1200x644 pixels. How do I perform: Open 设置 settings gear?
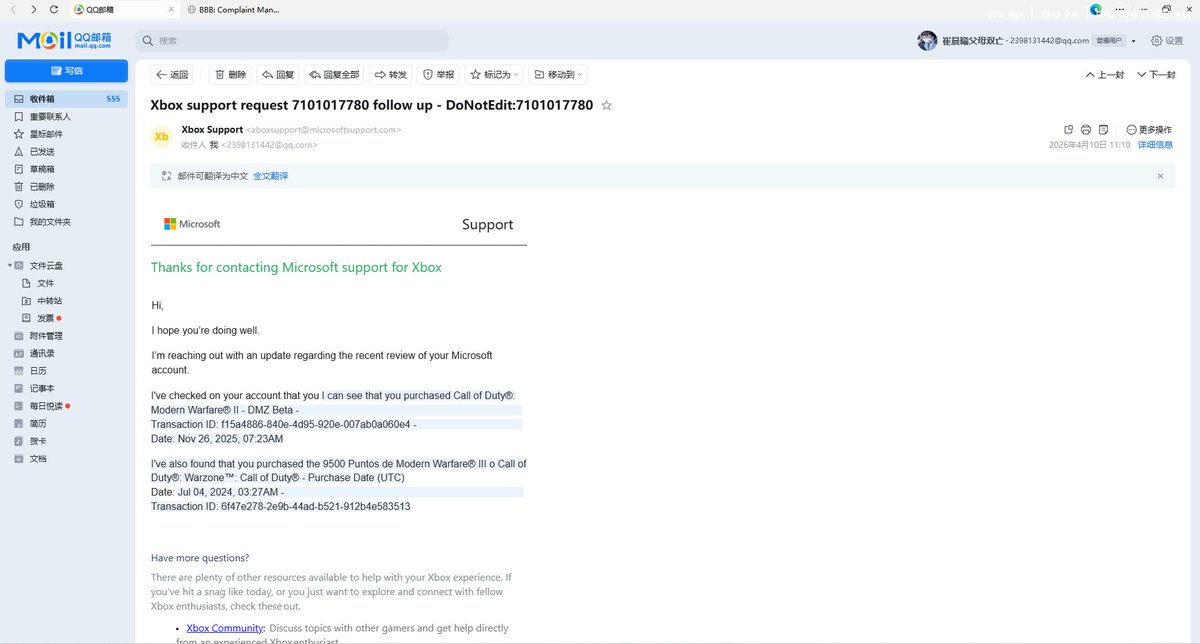click(x=1167, y=41)
